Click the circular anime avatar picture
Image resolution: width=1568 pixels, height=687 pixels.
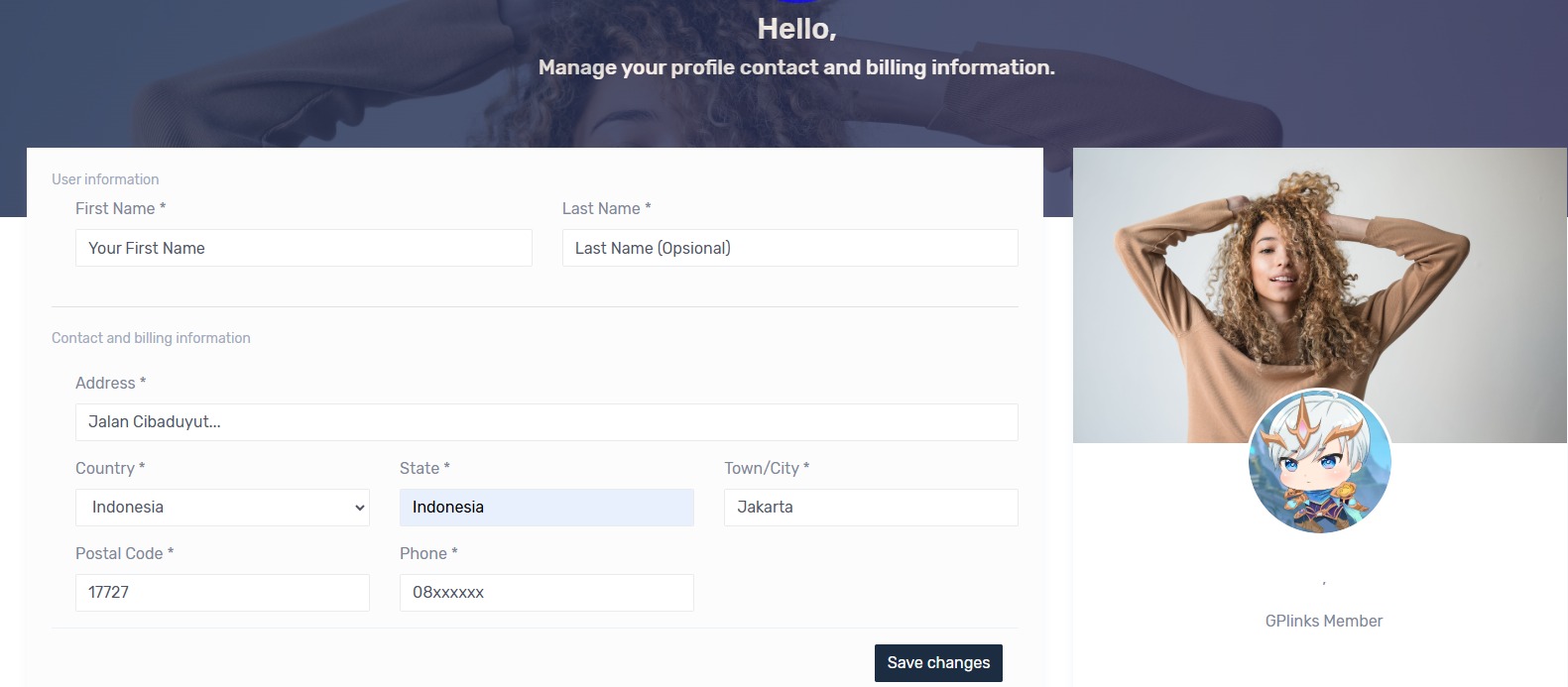coord(1321,461)
